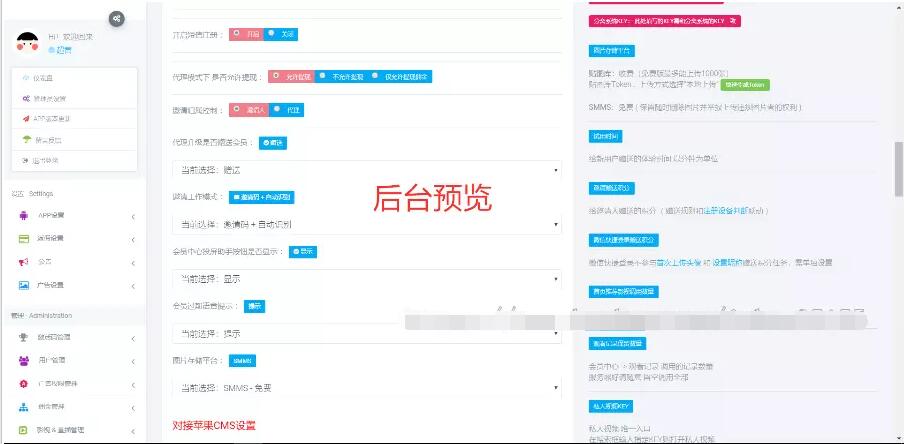This screenshot has width=905, height=444.
Task: Open the dropdown showing 当前选择: 提示
Action: pos(366,332)
